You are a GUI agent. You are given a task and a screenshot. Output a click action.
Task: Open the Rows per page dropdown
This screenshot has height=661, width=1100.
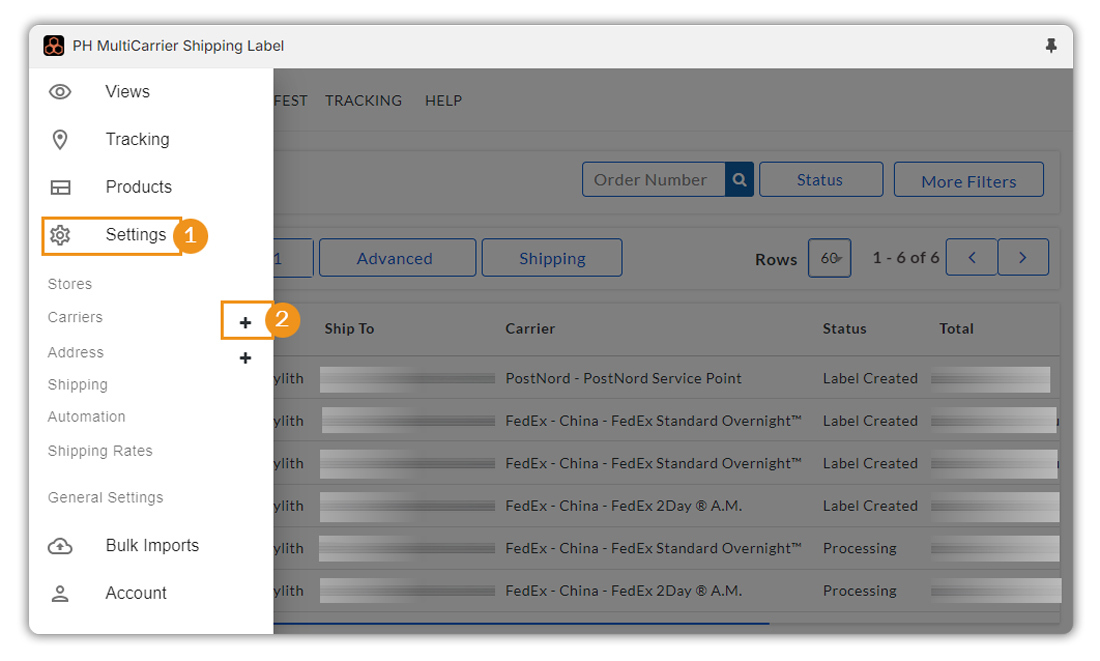point(829,258)
